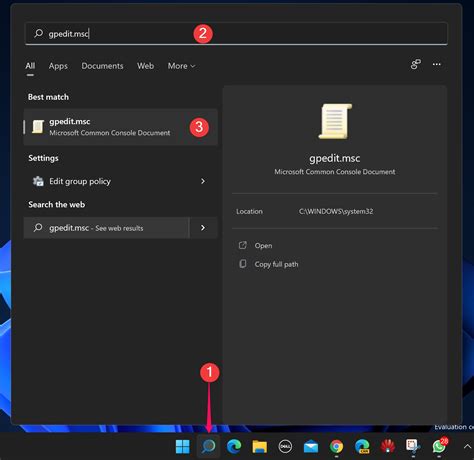This screenshot has height=460, width=474.
Task: Open the three-dot options menu
Action: [x=437, y=64]
